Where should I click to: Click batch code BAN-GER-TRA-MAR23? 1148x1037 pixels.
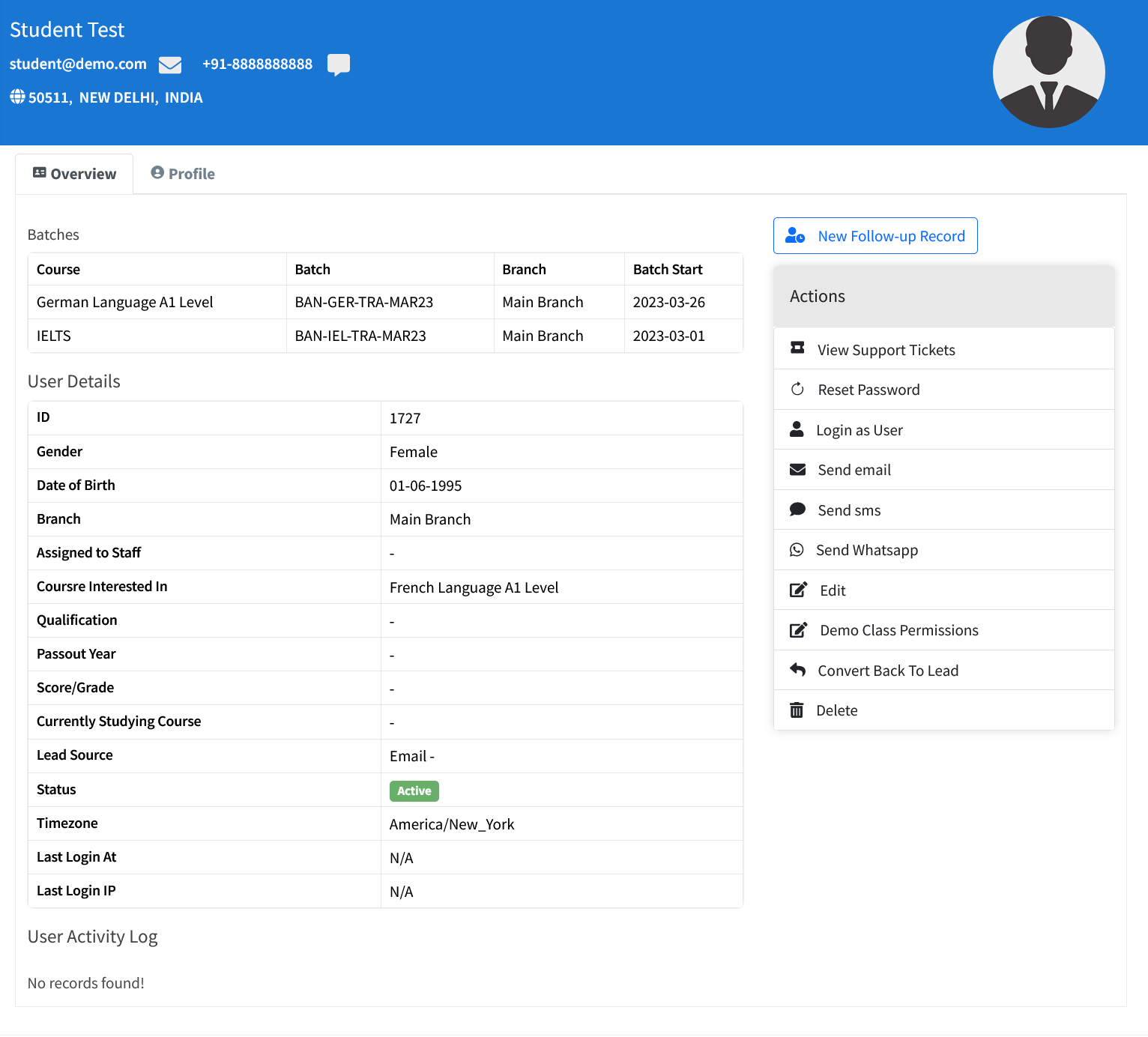(x=364, y=303)
